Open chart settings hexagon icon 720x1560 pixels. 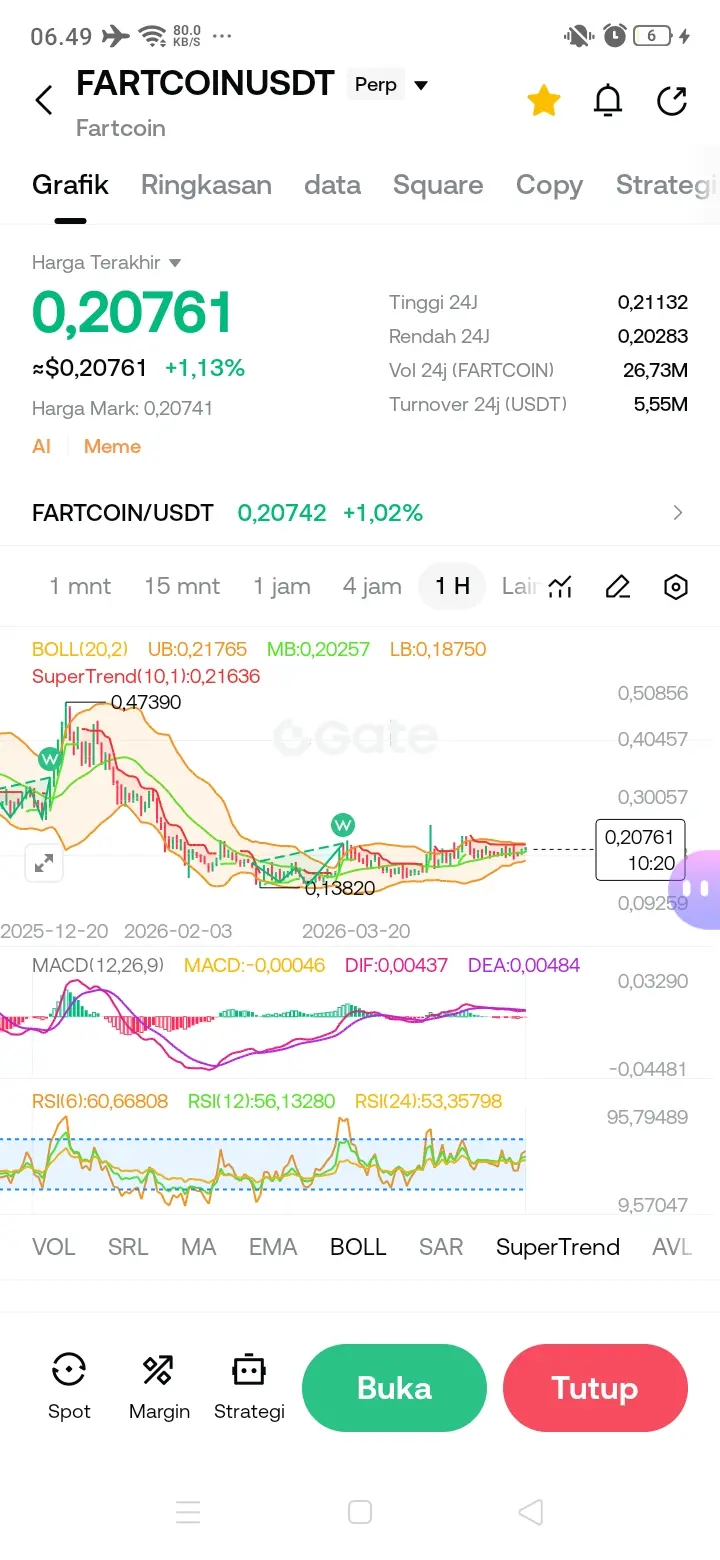pos(676,587)
